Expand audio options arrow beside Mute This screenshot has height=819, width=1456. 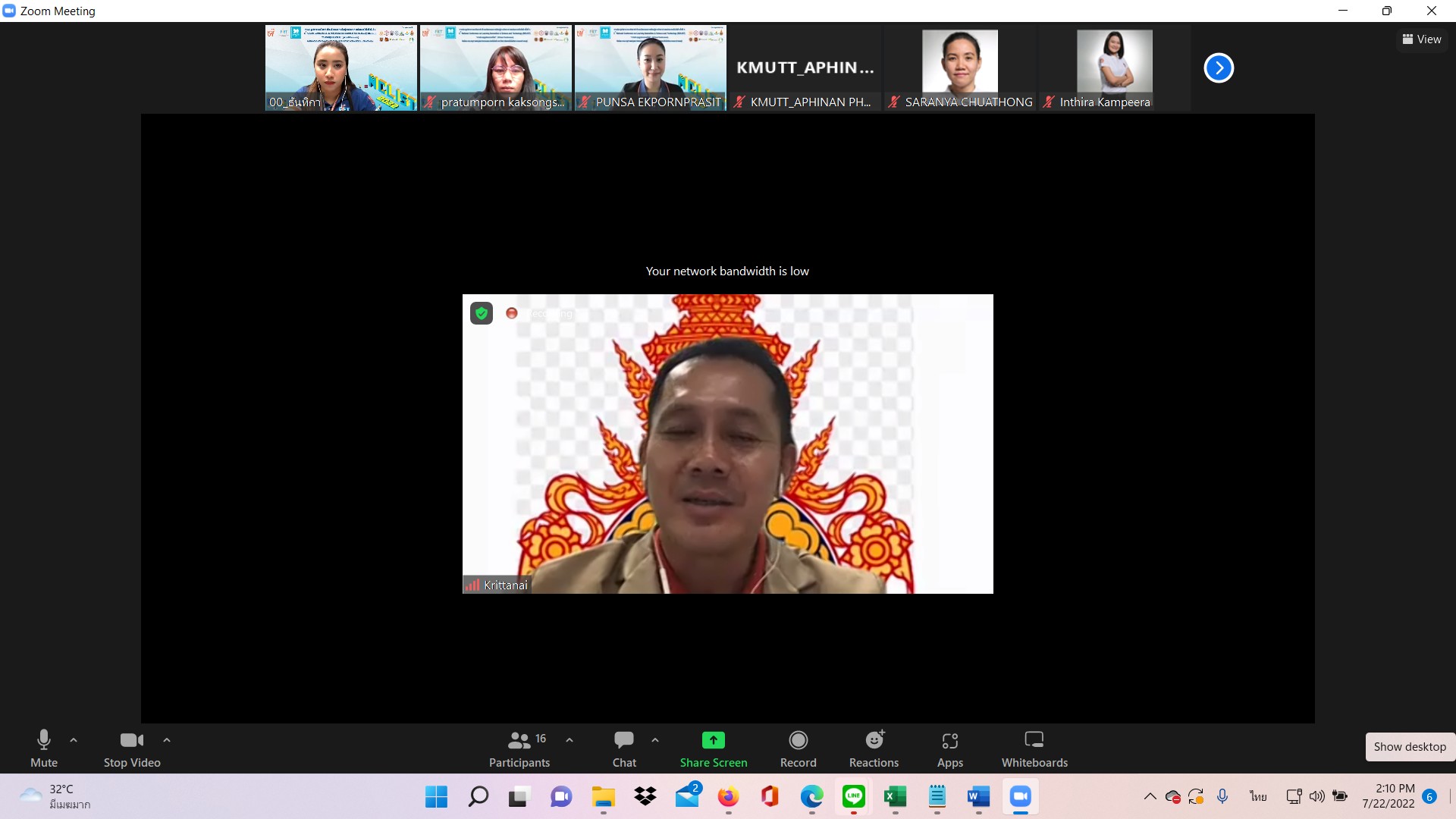tap(74, 740)
